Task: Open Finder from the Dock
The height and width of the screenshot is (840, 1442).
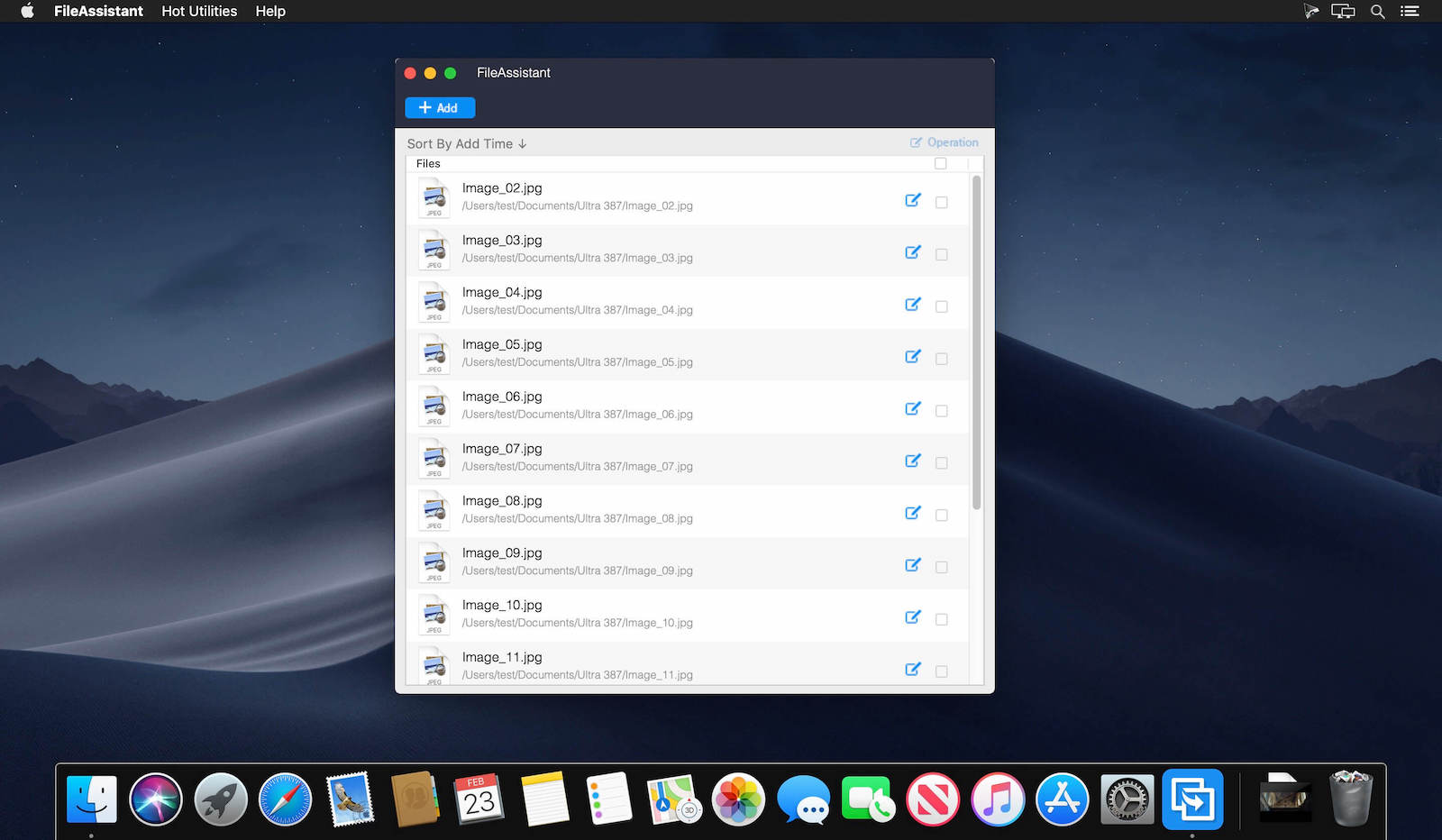Action: pos(92,799)
